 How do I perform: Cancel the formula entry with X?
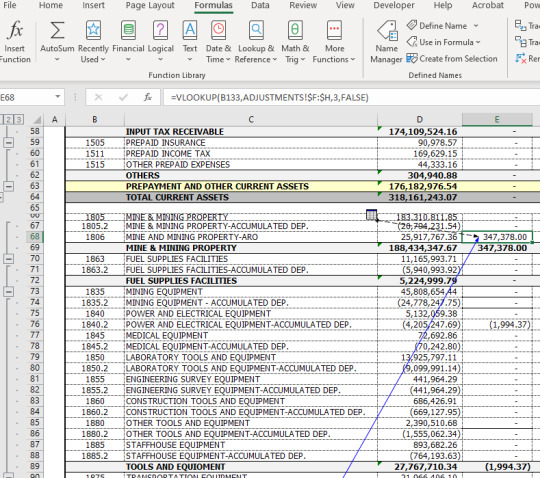pyautogui.click(x=98, y=97)
